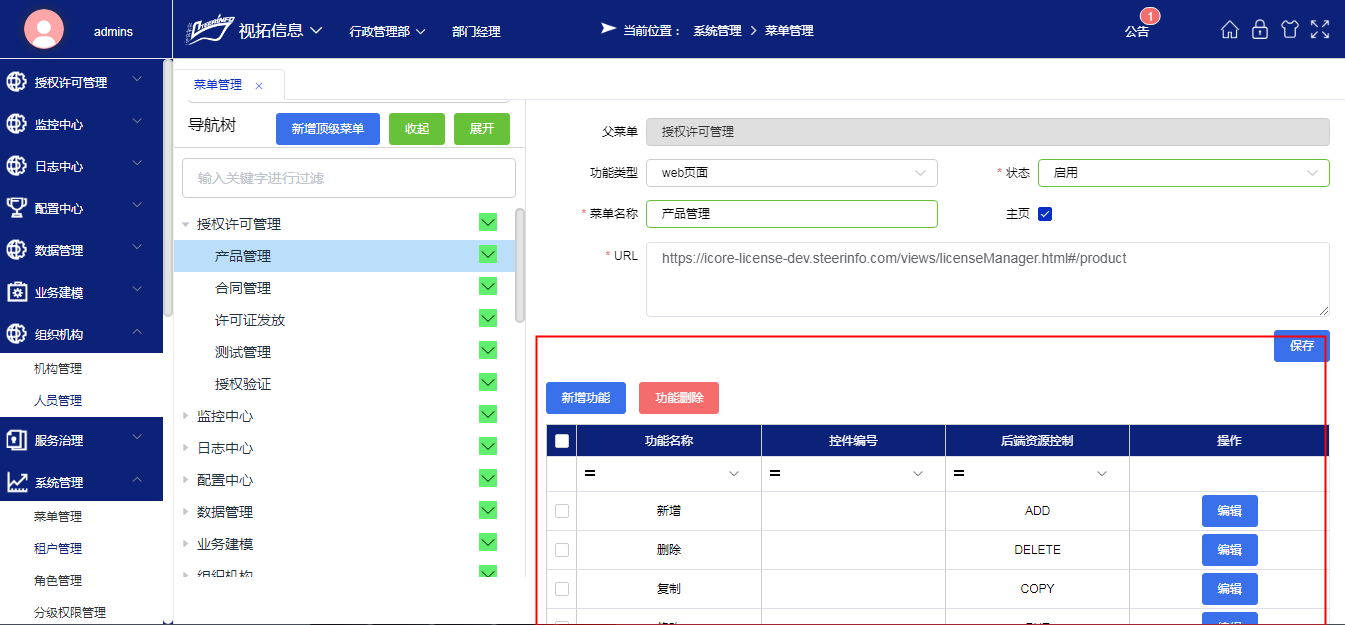This screenshot has width=1345, height=625.
Task: Open the home page icon
Action: point(1230,30)
